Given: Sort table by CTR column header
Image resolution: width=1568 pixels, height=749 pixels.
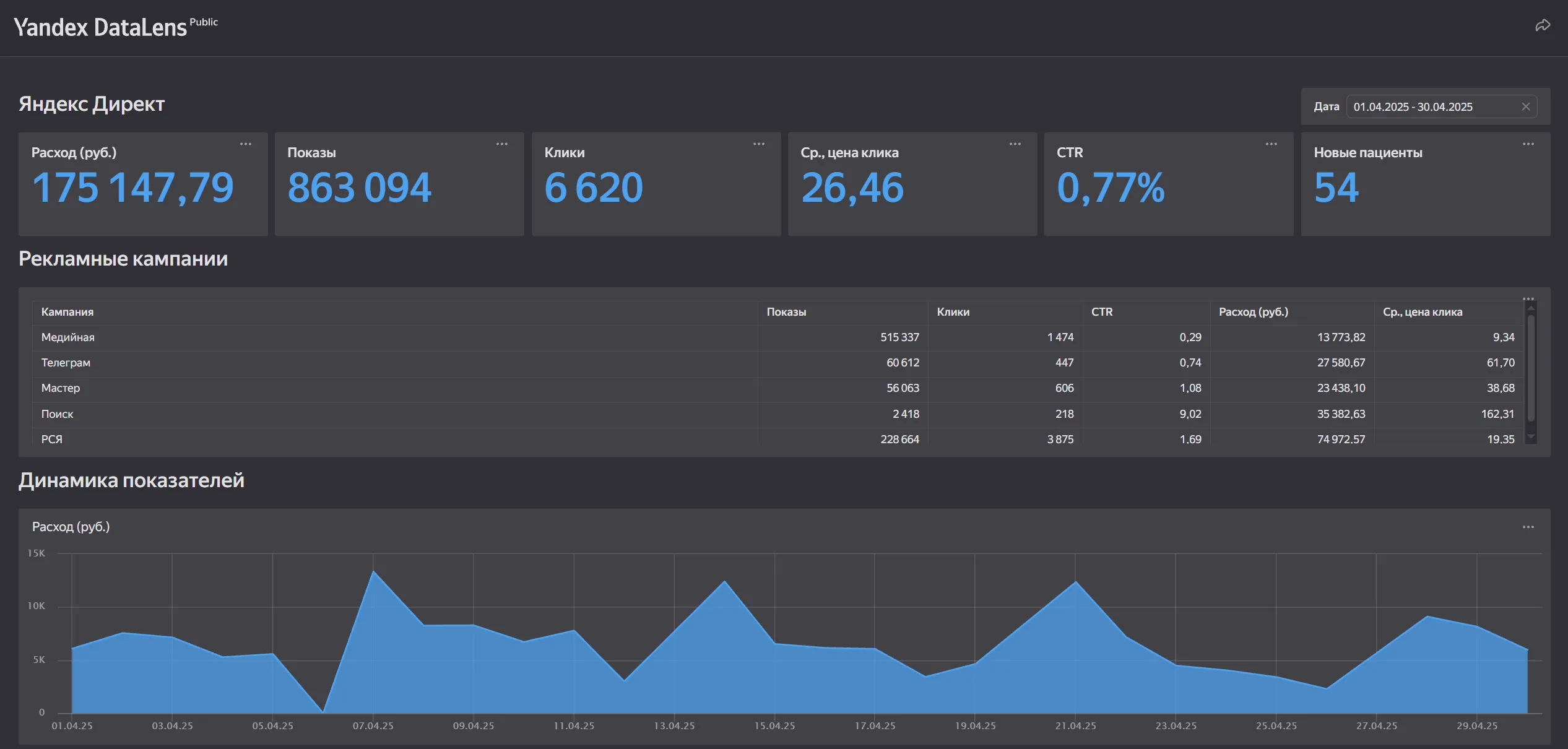Looking at the screenshot, I should (1101, 312).
